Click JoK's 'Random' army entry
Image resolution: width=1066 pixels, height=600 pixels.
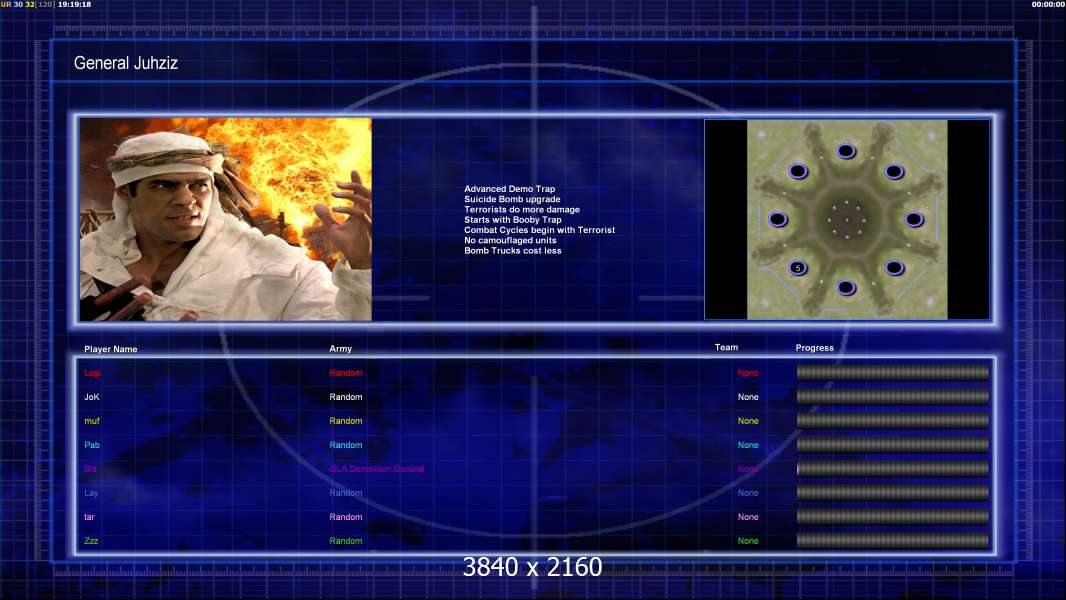tap(345, 397)
